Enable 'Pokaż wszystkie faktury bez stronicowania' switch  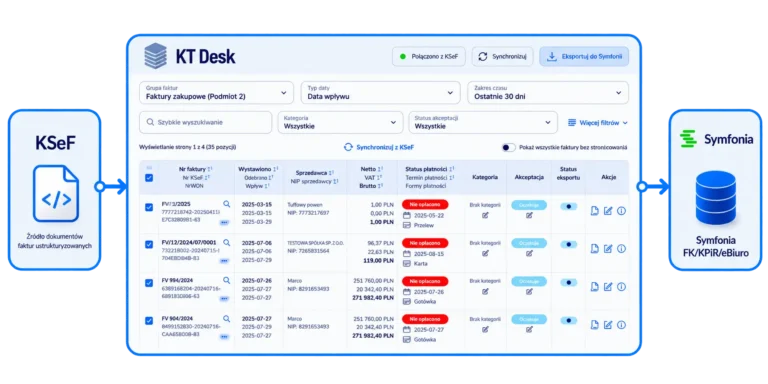pos(509,147)
